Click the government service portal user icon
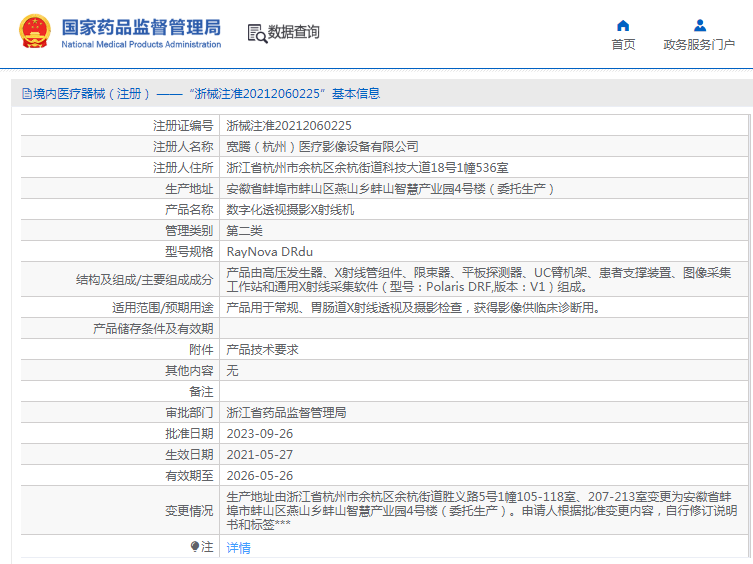 (700, 25)
